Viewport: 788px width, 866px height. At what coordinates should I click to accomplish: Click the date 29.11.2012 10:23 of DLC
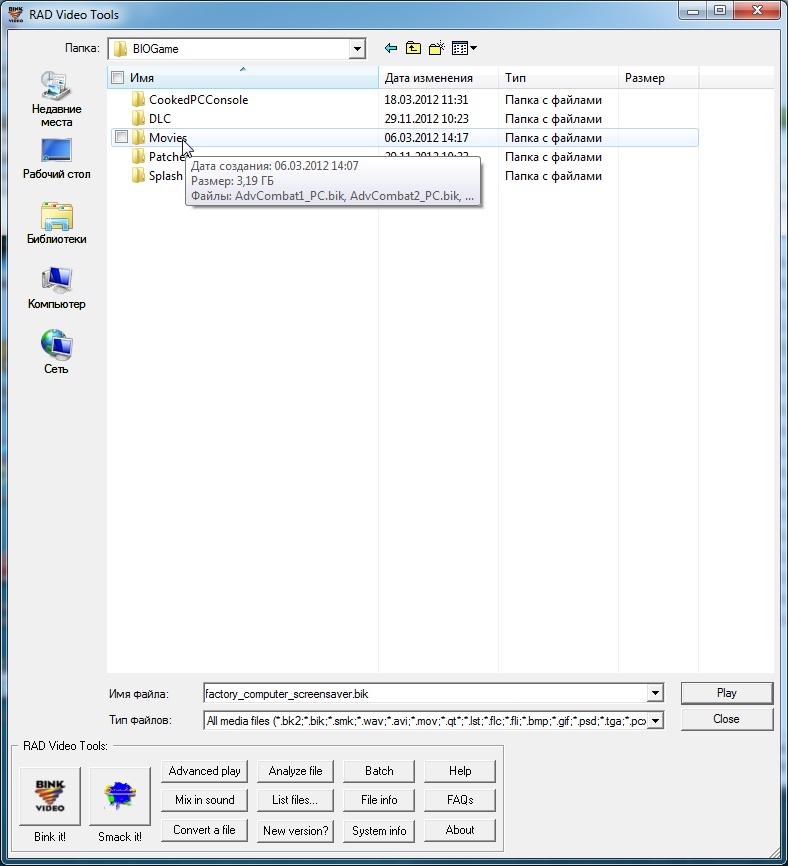click(426, 119)
